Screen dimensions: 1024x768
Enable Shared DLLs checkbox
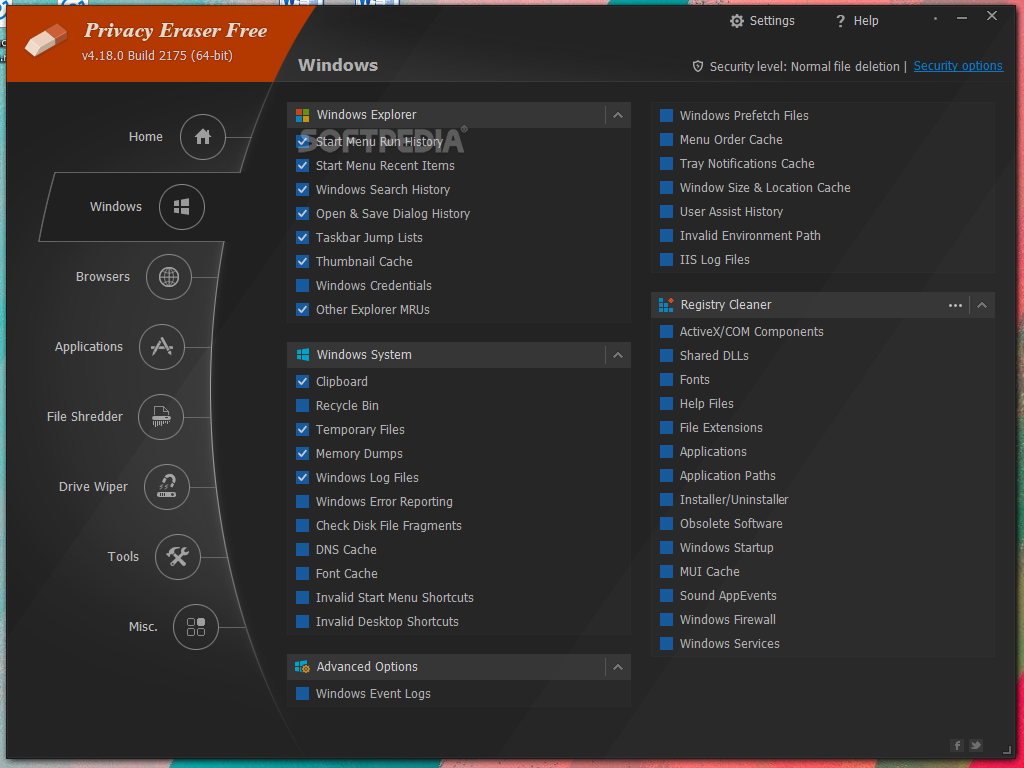click(x=666, y=355)
